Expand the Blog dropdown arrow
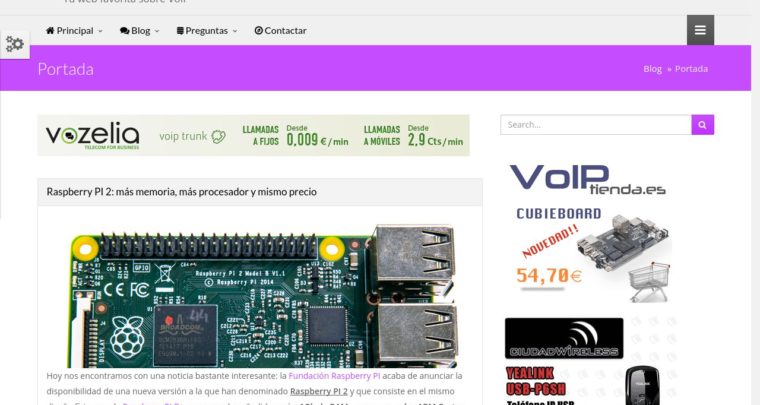This screenshot has height=405, width=760. coord(157,31)
